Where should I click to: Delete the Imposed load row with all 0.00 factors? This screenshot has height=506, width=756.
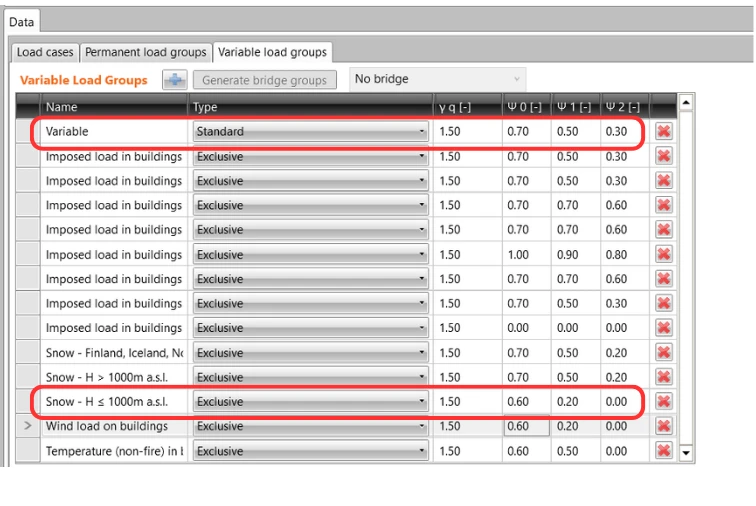tap(664, 328)
